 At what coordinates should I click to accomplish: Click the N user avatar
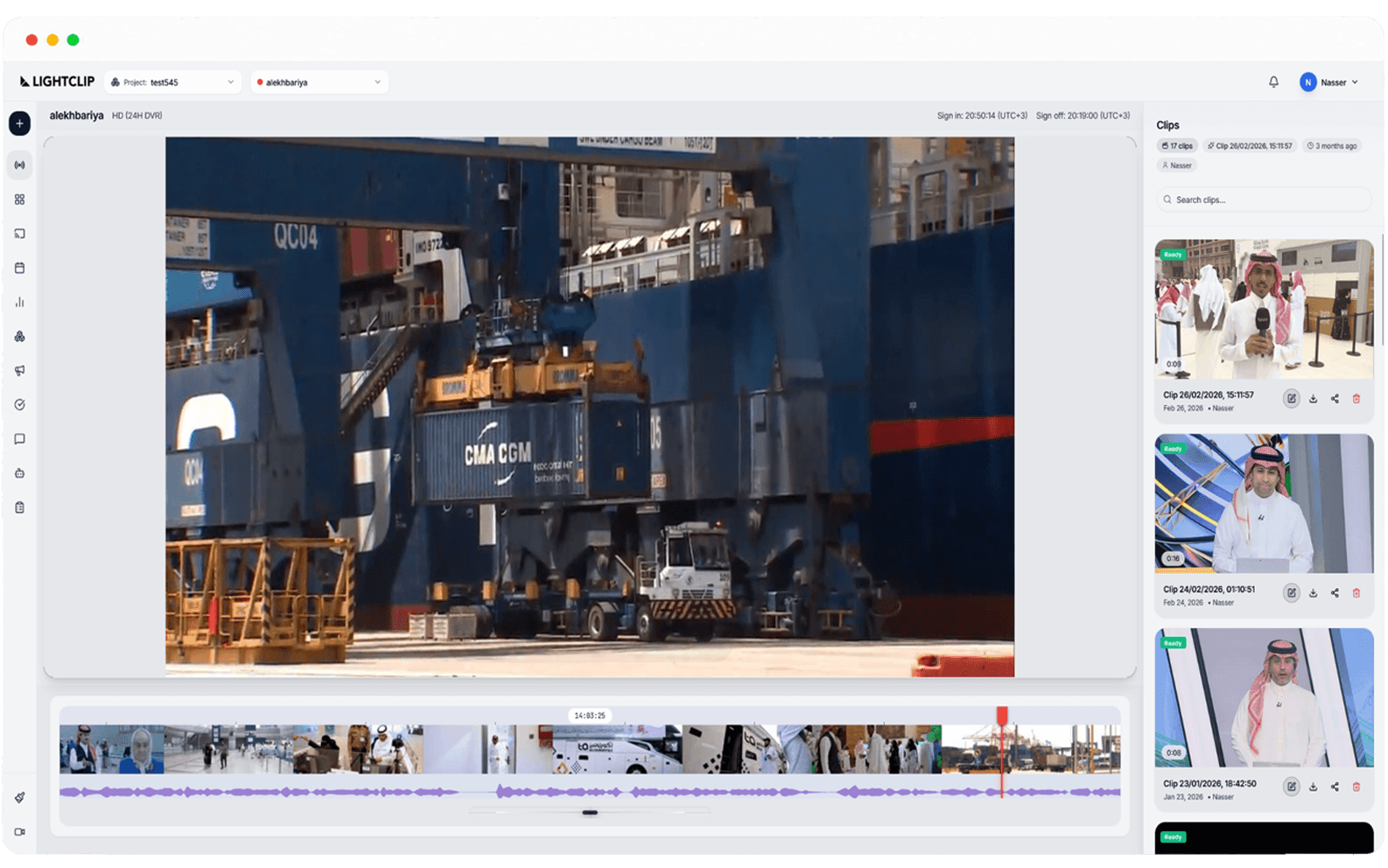click(x=1307, y=82)
